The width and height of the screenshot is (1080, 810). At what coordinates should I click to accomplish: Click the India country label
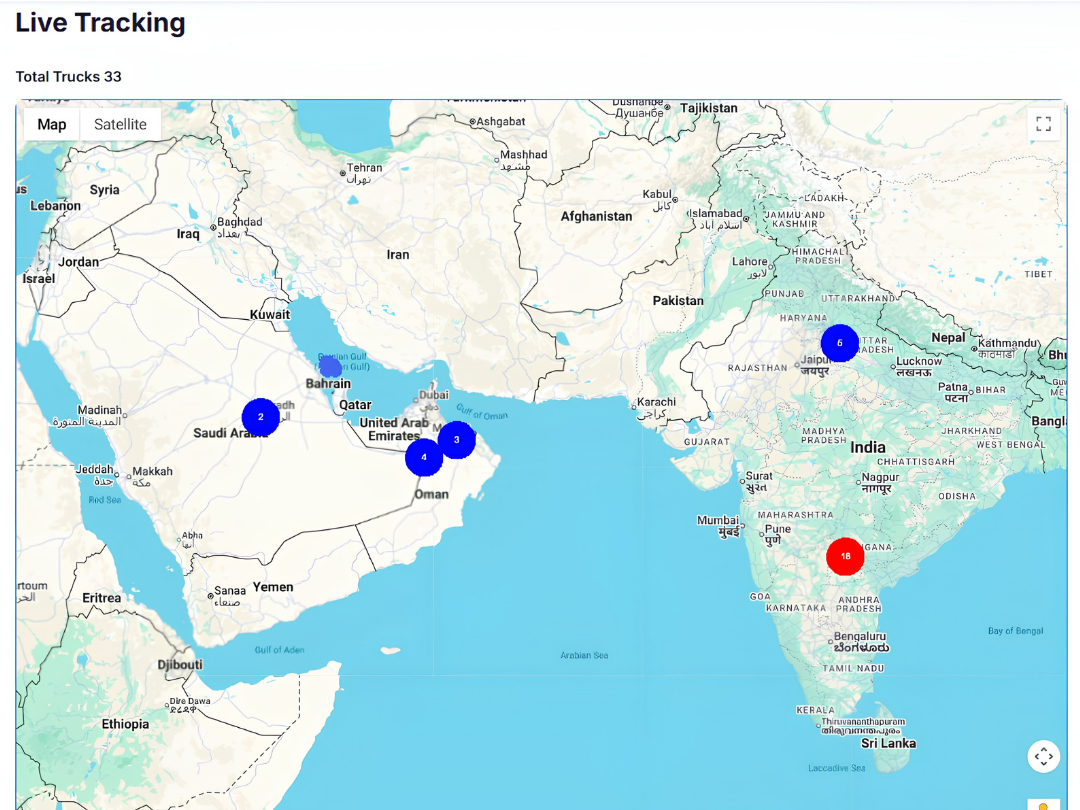[867, 448]
